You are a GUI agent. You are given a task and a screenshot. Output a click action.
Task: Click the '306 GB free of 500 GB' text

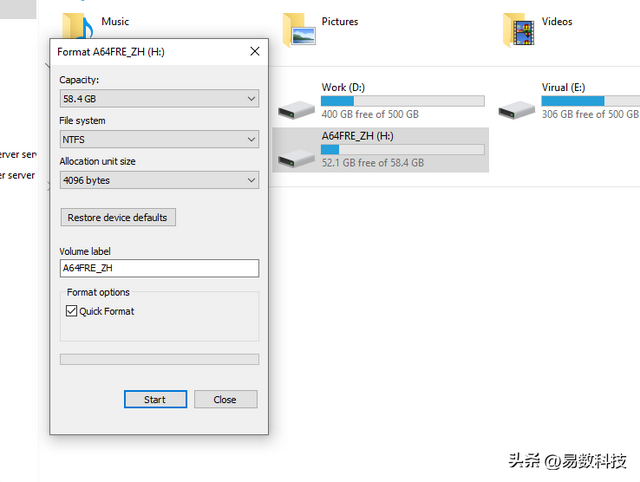(590, 114)
